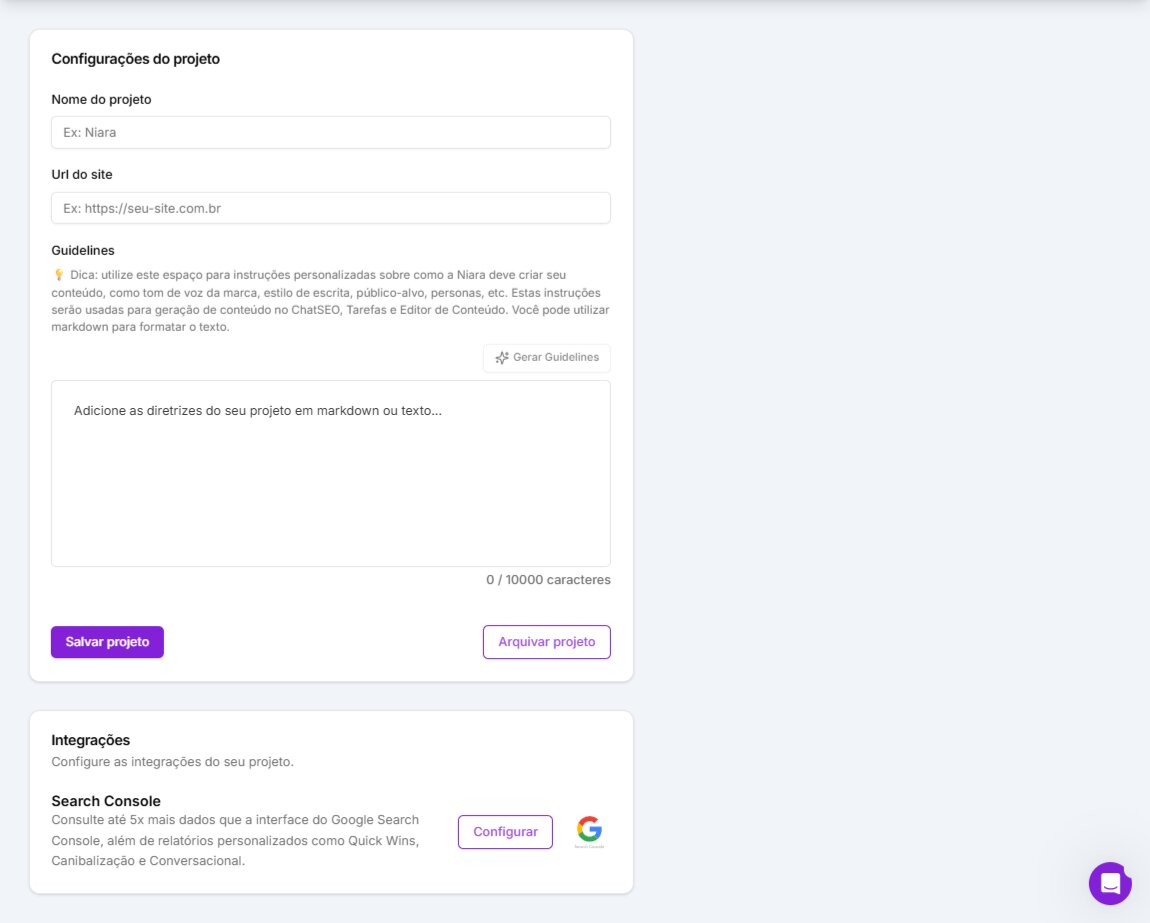Click Arquivar projeto

pyautogui.click(x=546, y=641)
